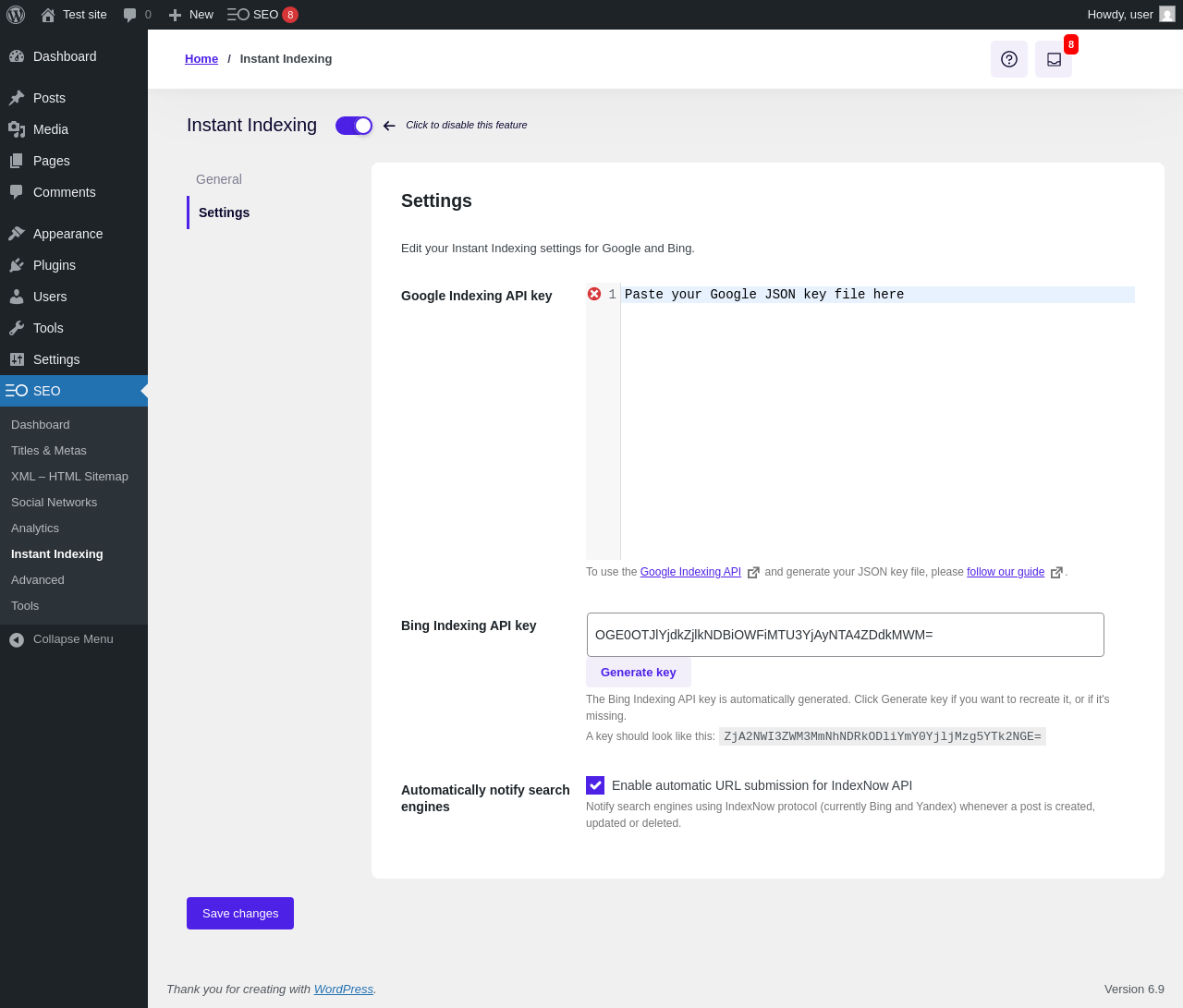Open the SEO admin bar item
This screenshot has height=1008, width=1183.
point(262,15)
